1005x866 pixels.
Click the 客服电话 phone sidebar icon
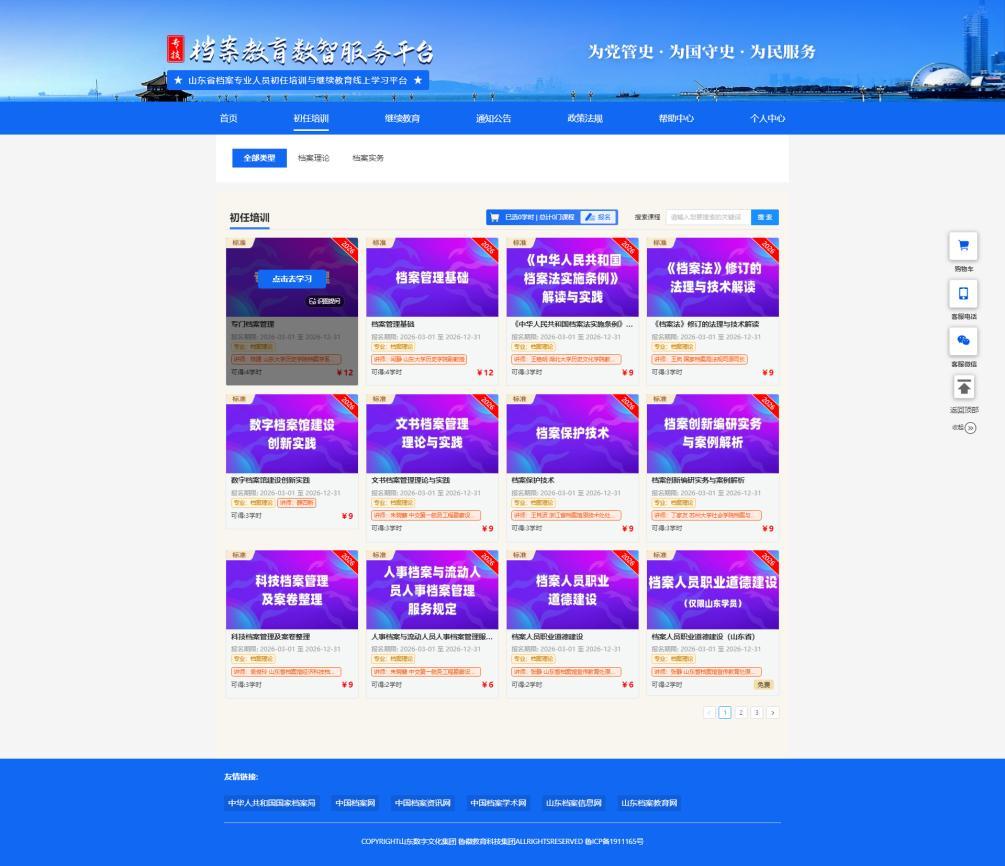963,294
